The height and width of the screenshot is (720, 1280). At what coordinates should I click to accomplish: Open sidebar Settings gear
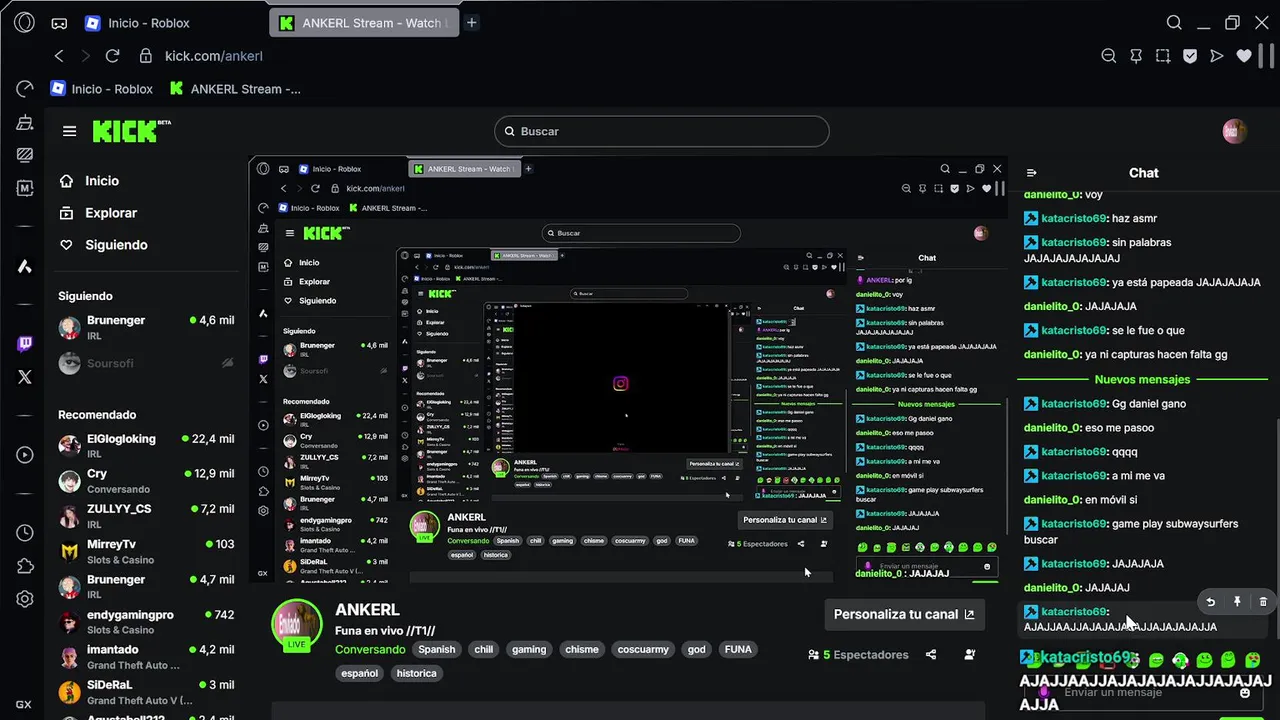click(x=25, y=599)
